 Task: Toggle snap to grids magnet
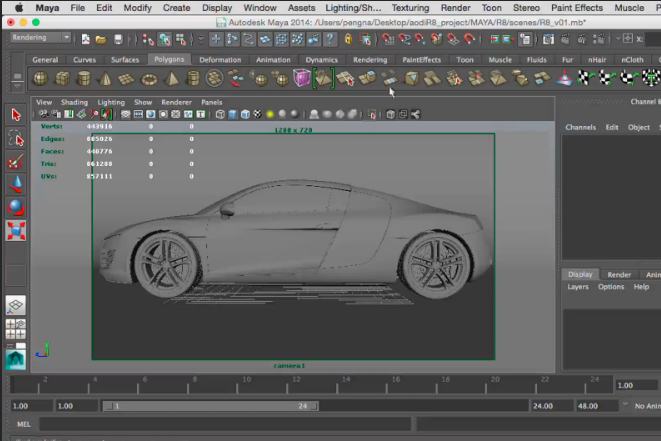(x=387, y=40)
